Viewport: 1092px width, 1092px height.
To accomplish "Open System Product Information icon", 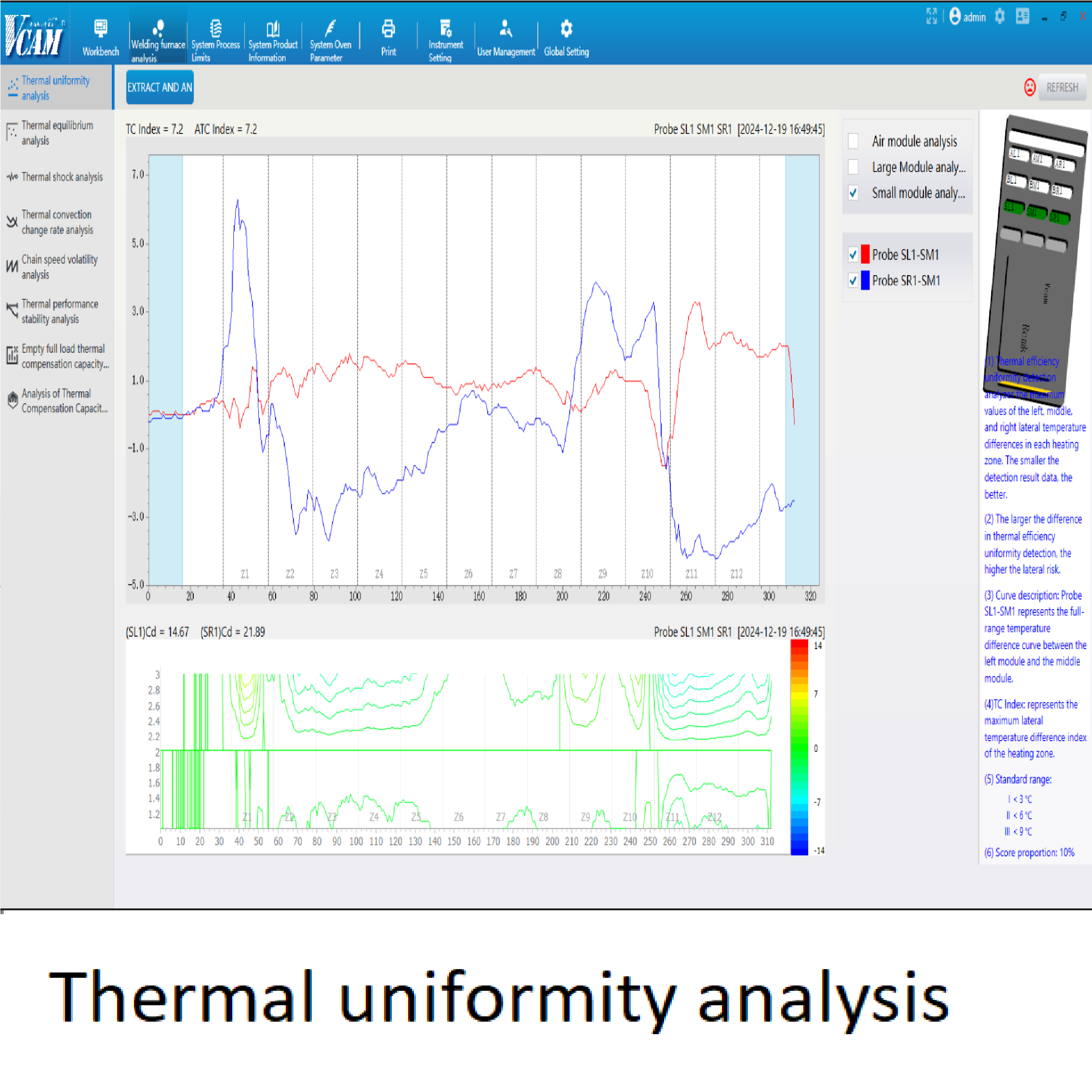I will pos(273,28).
